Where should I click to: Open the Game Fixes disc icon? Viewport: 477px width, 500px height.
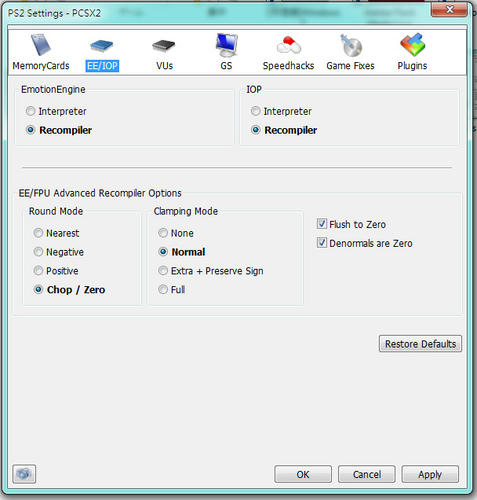(351, 45)
